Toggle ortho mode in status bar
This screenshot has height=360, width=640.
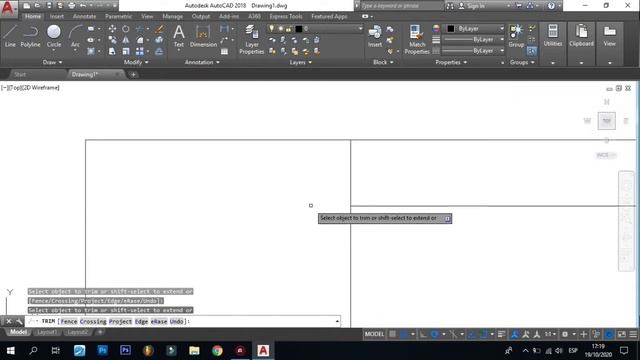coord(423,334)
